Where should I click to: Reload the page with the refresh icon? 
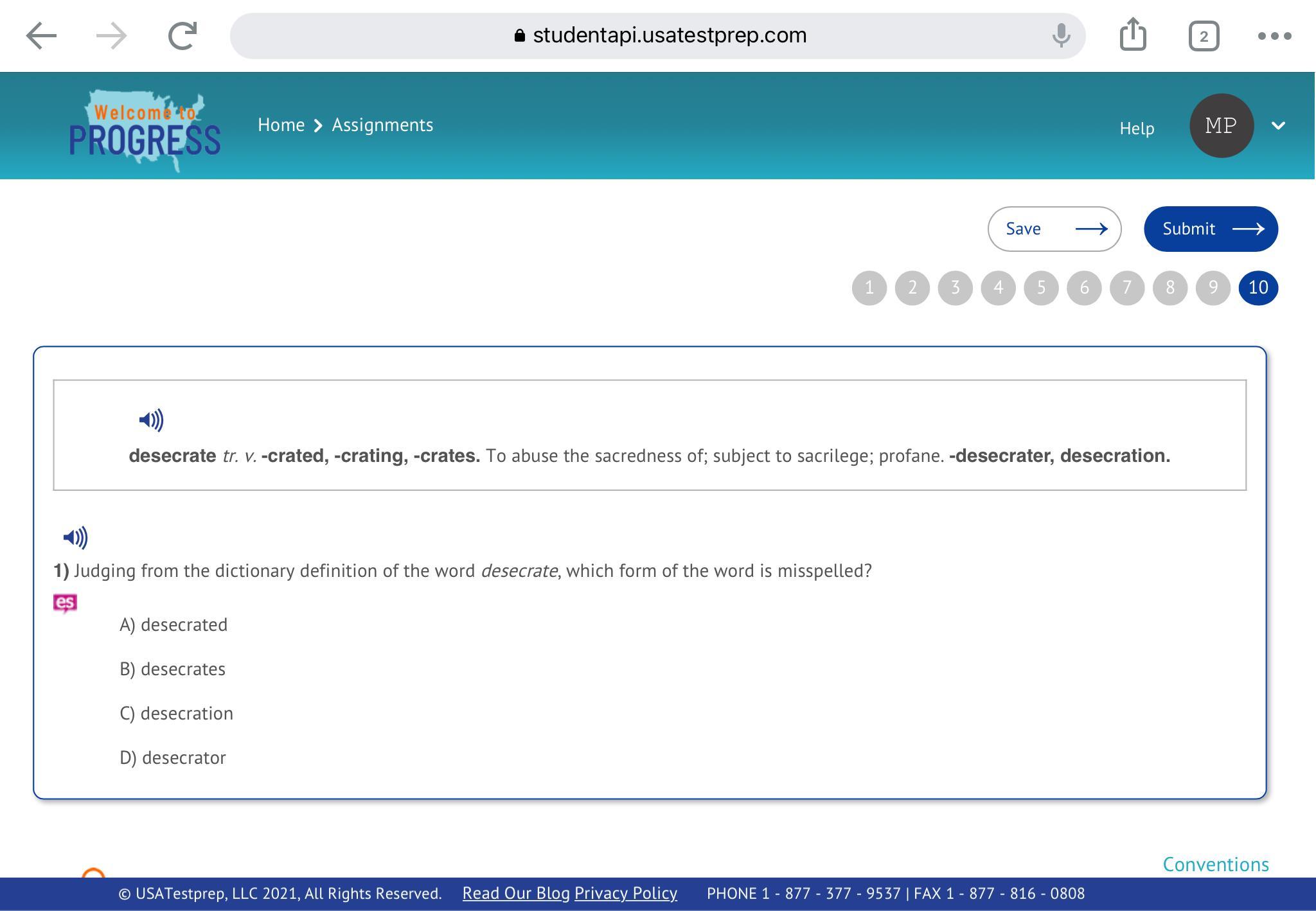point(182,36)
